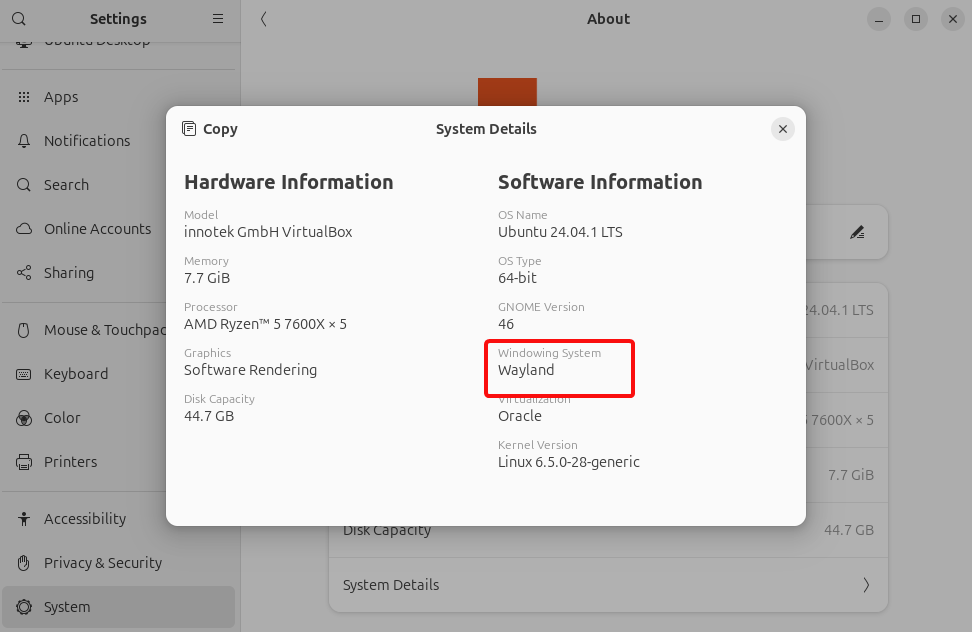Viewport: 972px width, 632px height.
Task: Open Accessibility settings
Action: [x=118, y=519]
